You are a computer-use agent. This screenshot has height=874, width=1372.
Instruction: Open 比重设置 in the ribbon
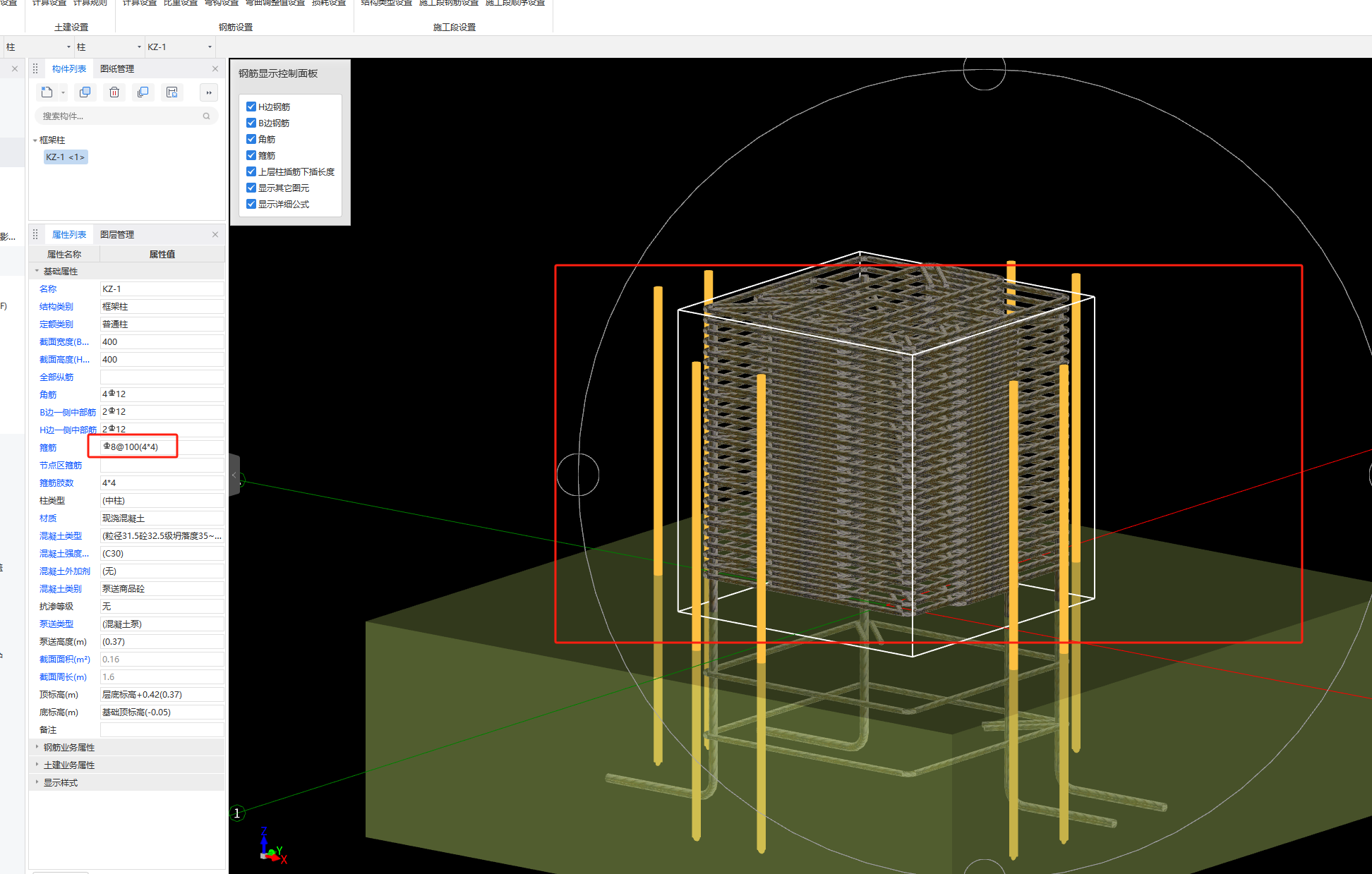point(181,3)
